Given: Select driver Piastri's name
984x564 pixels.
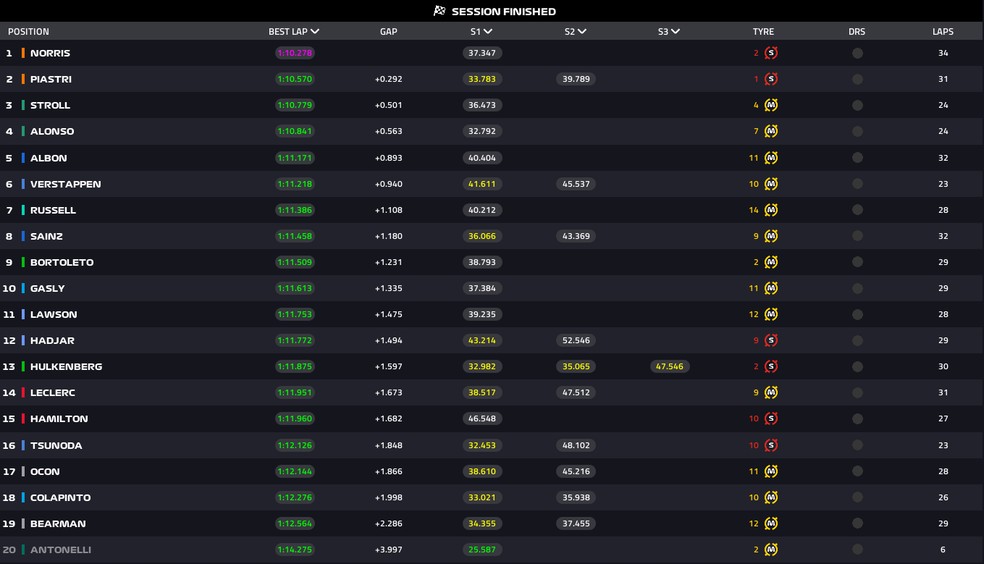Looking at the screenshot, I should 51,79.
